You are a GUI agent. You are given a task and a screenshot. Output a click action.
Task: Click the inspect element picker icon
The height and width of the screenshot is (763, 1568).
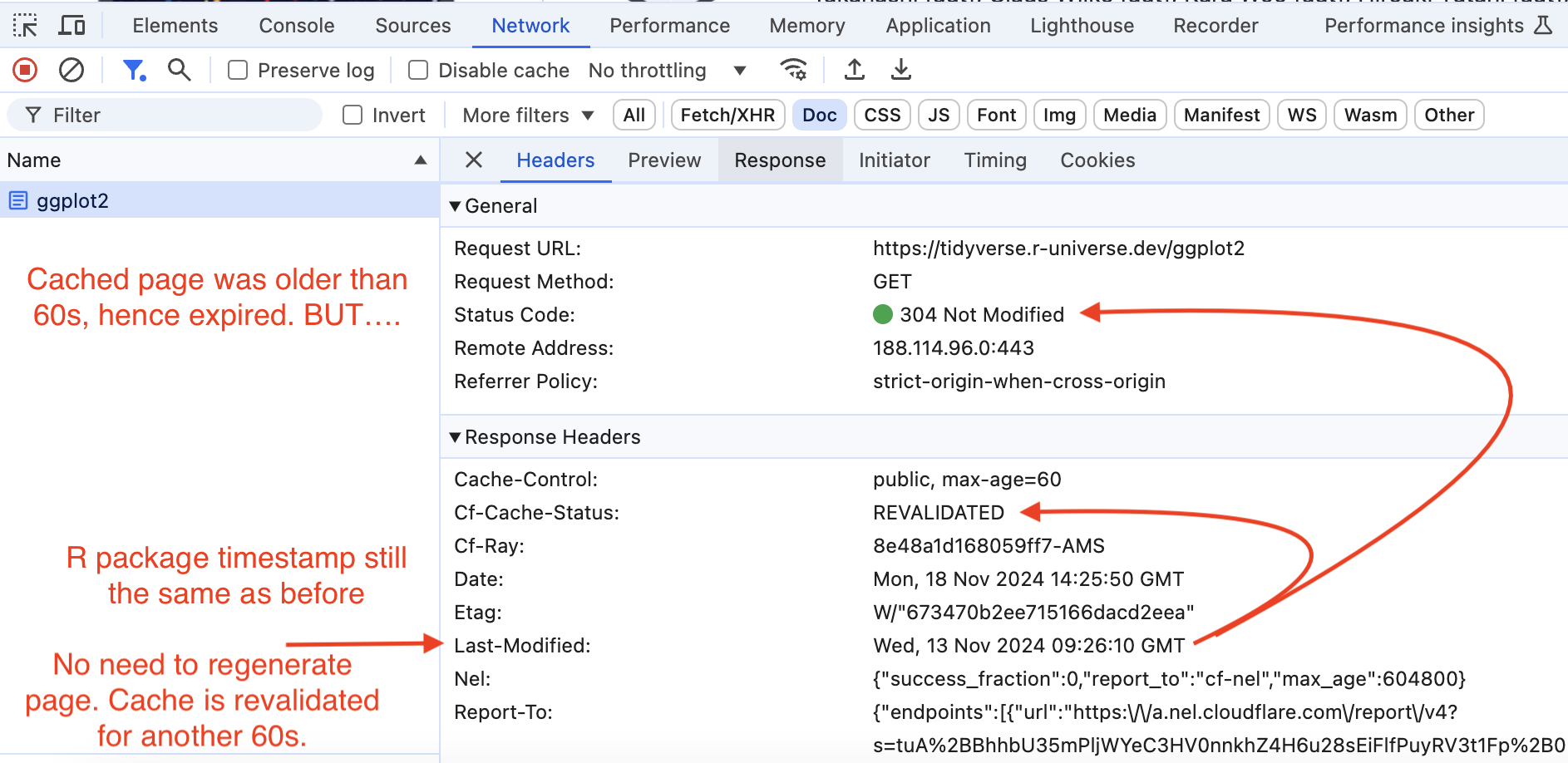click(25, 26)
